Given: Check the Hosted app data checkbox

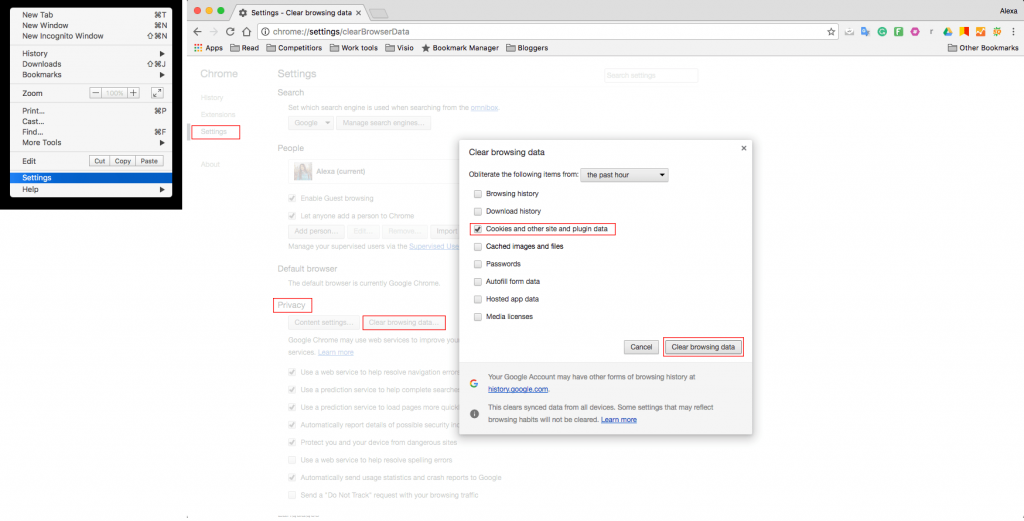Looking at the screenshot, I should (478, 299).
